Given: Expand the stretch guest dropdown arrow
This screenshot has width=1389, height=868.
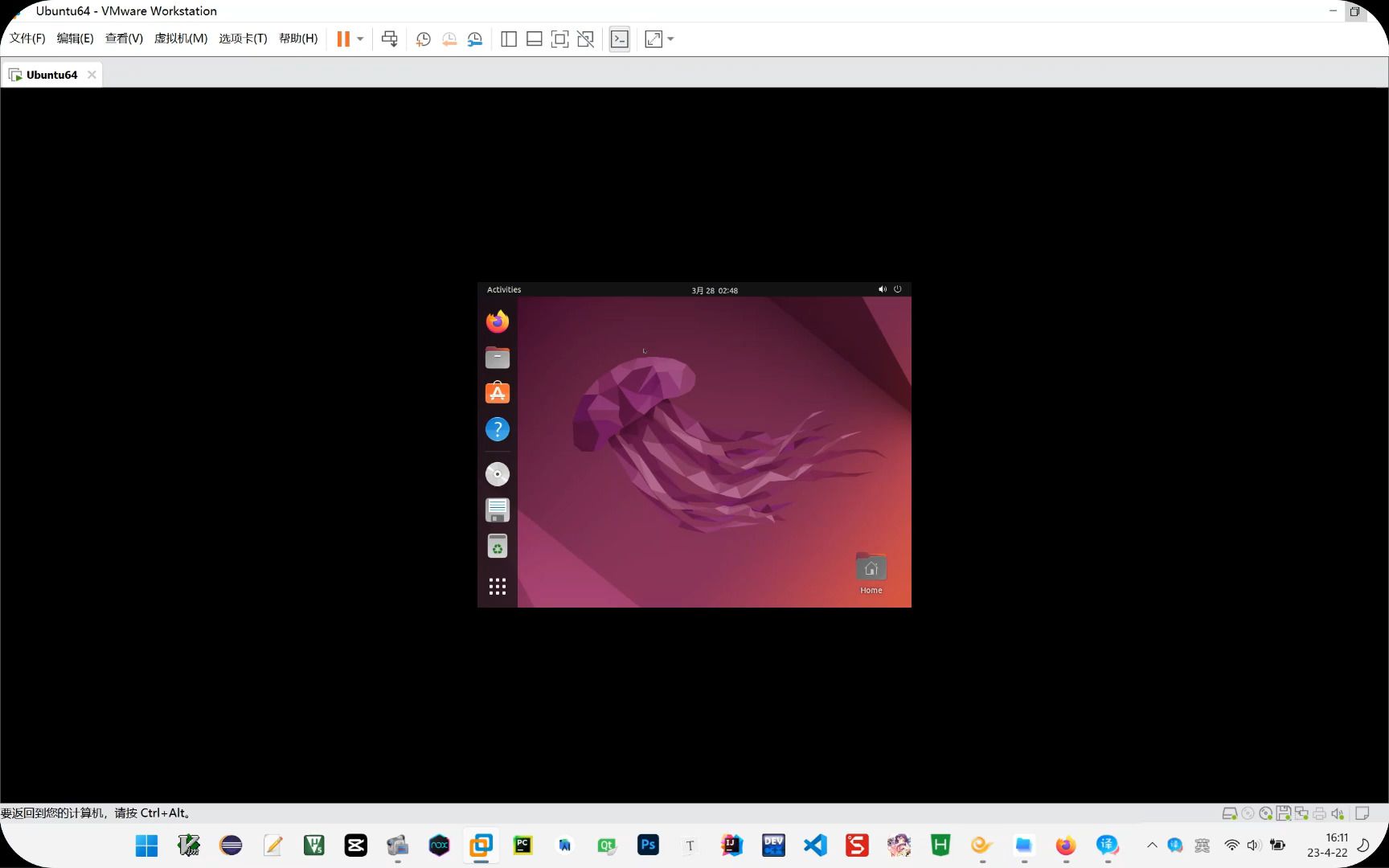Looking at the screenshot, I should click(670, 39).
